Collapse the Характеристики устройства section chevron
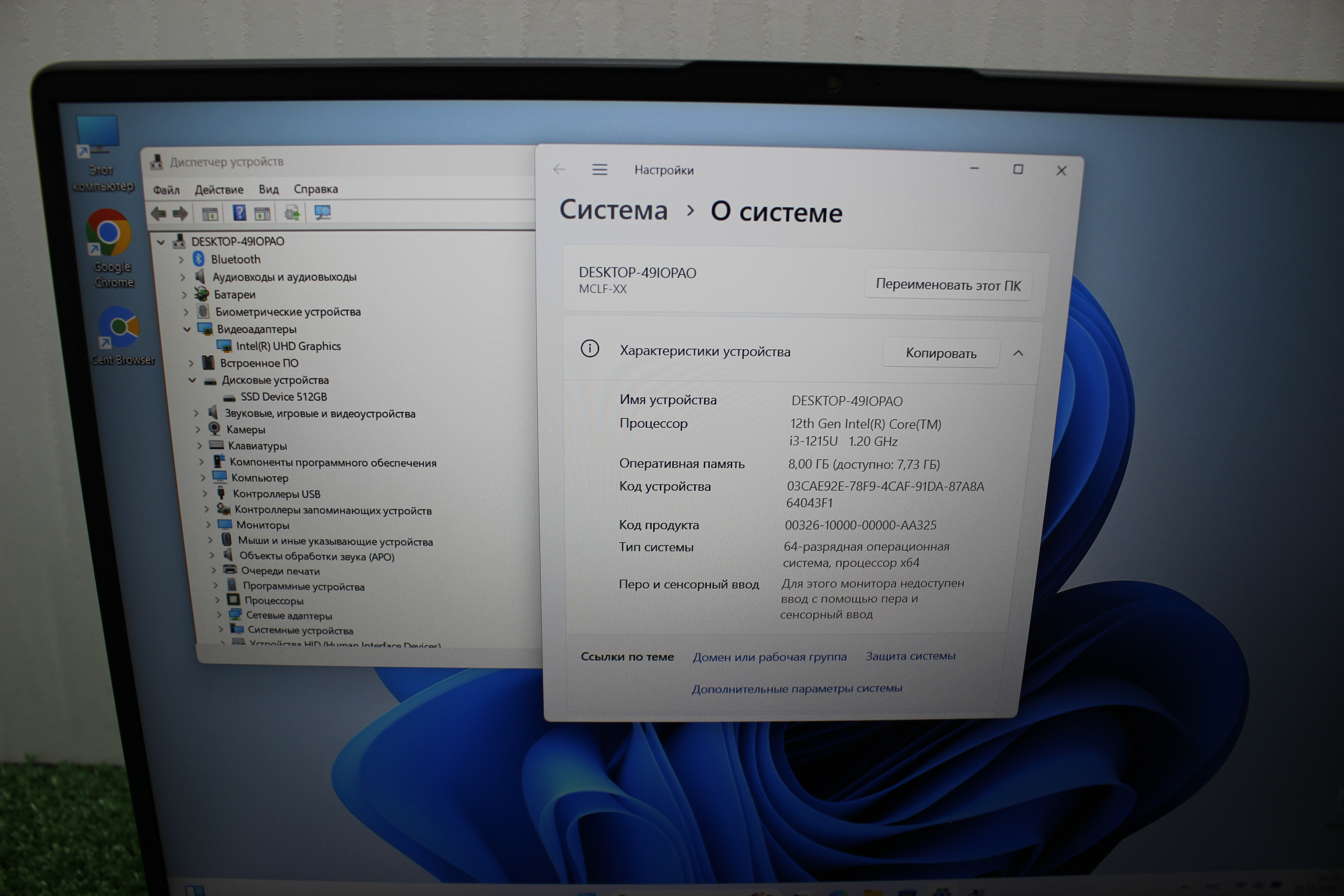 point(1018,353)
